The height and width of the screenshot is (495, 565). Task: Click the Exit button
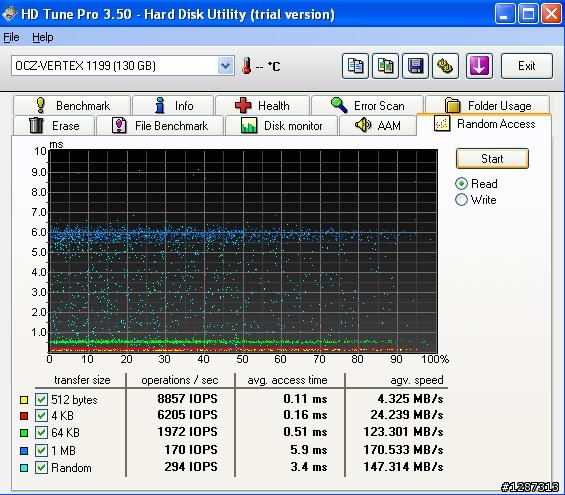pyautogui.click(x=526, y=66)
